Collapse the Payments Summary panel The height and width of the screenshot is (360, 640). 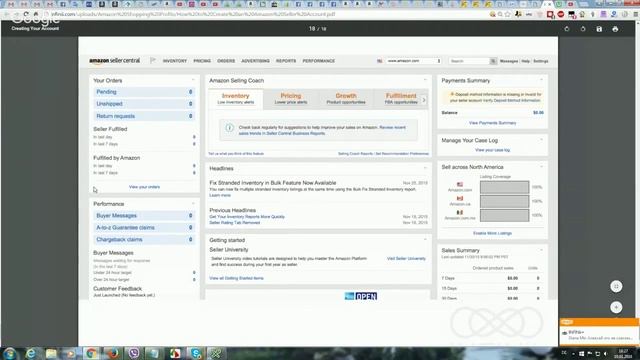click(542, 80)
